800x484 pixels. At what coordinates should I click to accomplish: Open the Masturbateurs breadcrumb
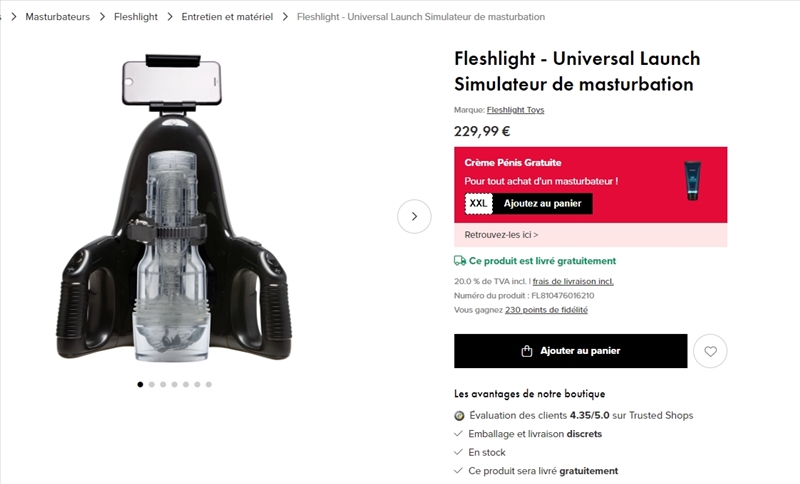pos(58,17)
